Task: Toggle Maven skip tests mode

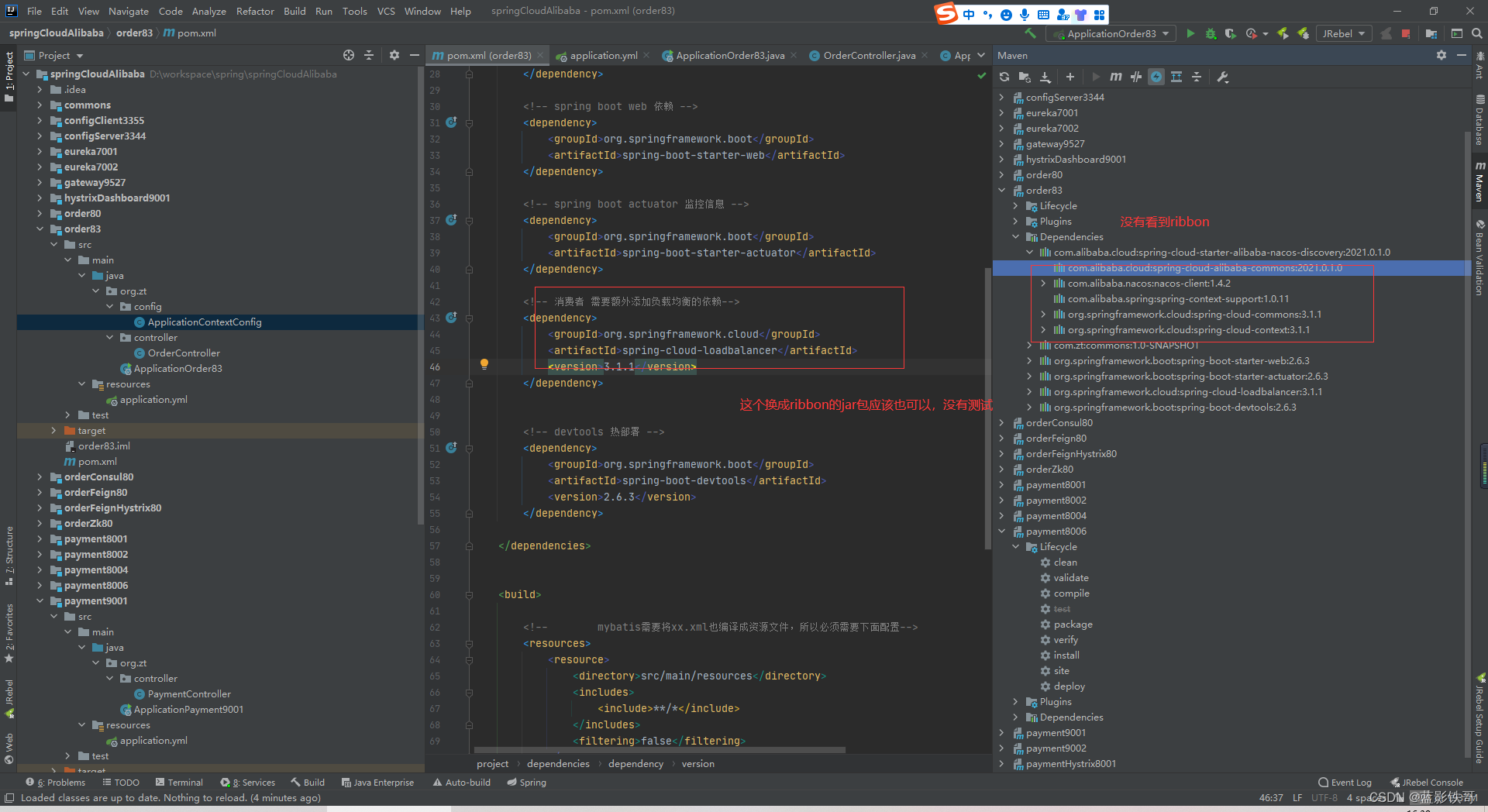Action: pos(1156,77)
